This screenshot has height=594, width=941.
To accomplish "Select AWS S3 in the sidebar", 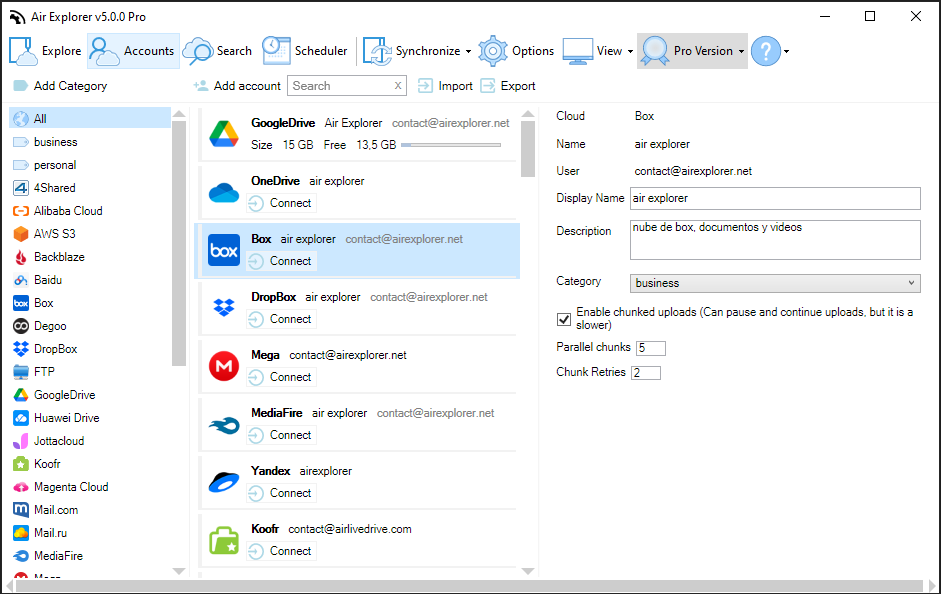I will coord(90,234).
